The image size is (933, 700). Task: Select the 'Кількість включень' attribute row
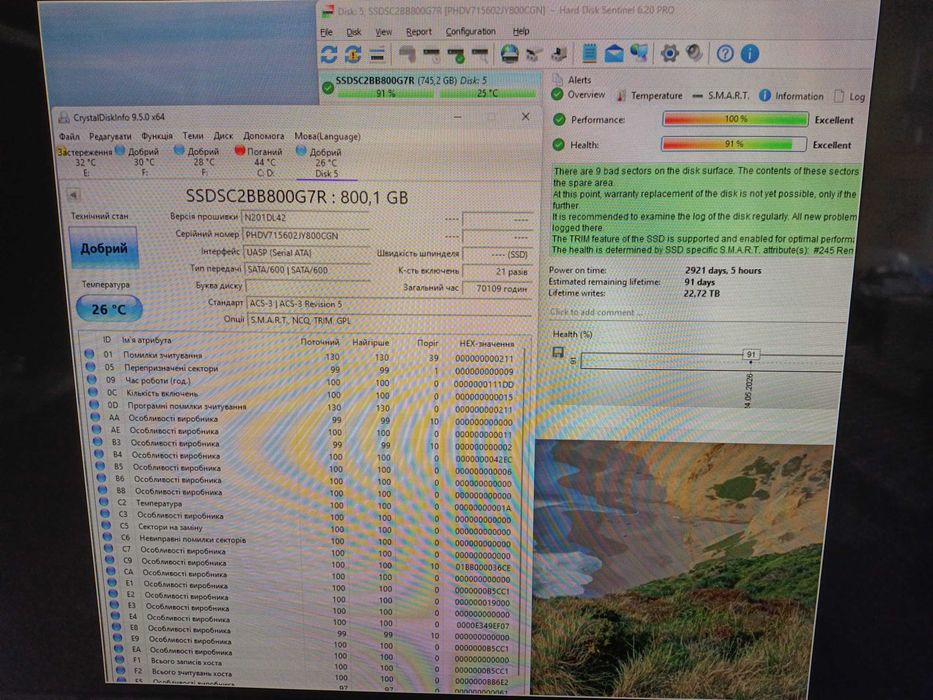305,395
